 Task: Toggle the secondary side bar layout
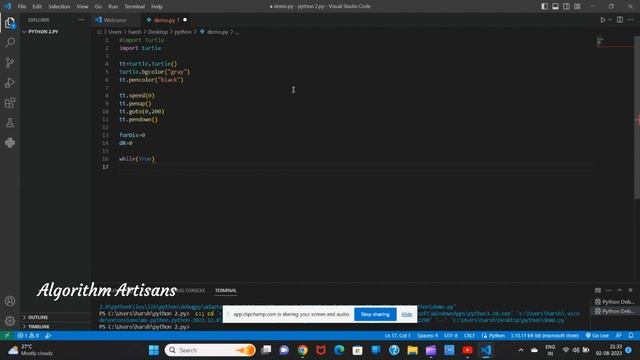(566, 6)
